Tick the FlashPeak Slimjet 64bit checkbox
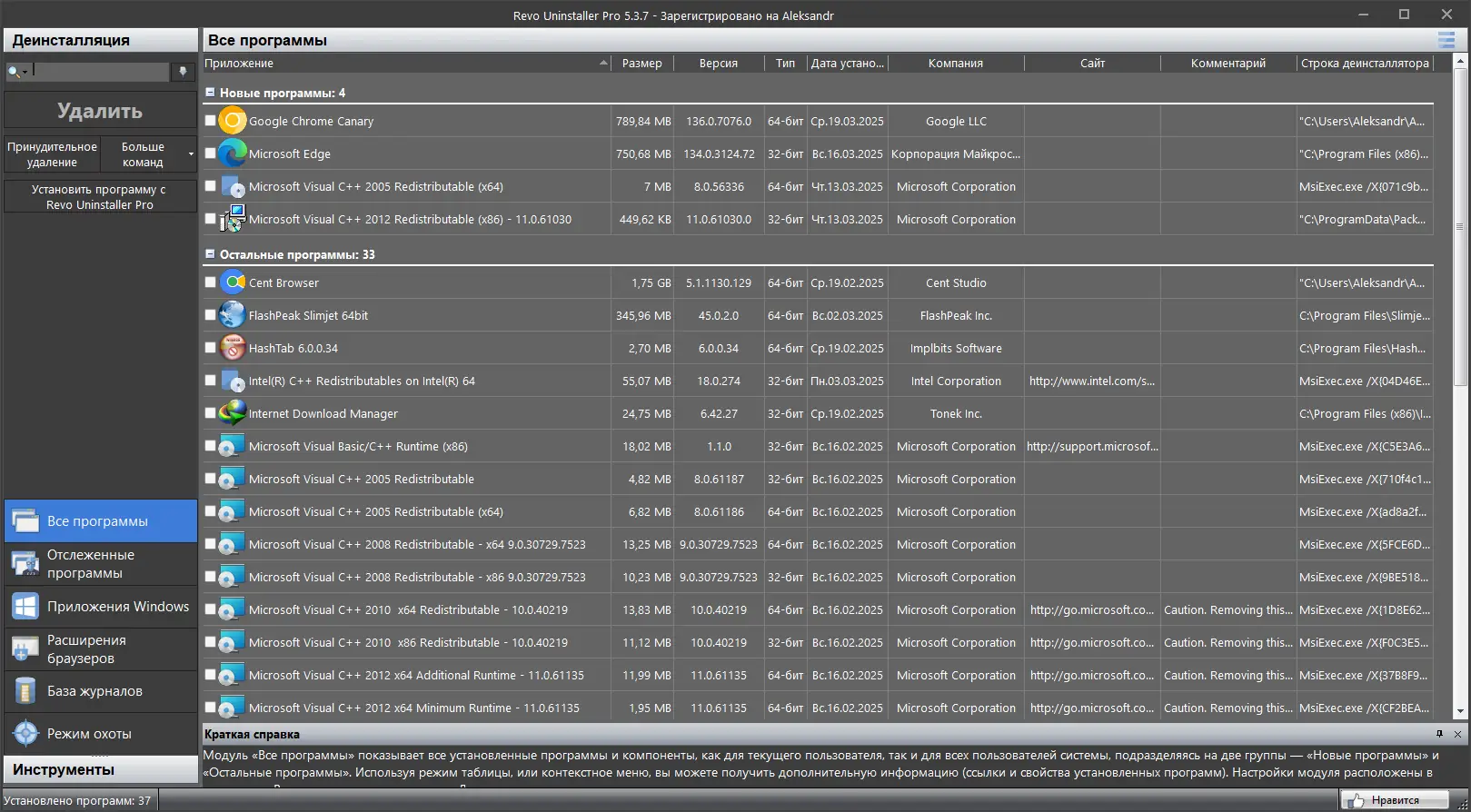Screen dimensions: 1471x812 point(211,315)
